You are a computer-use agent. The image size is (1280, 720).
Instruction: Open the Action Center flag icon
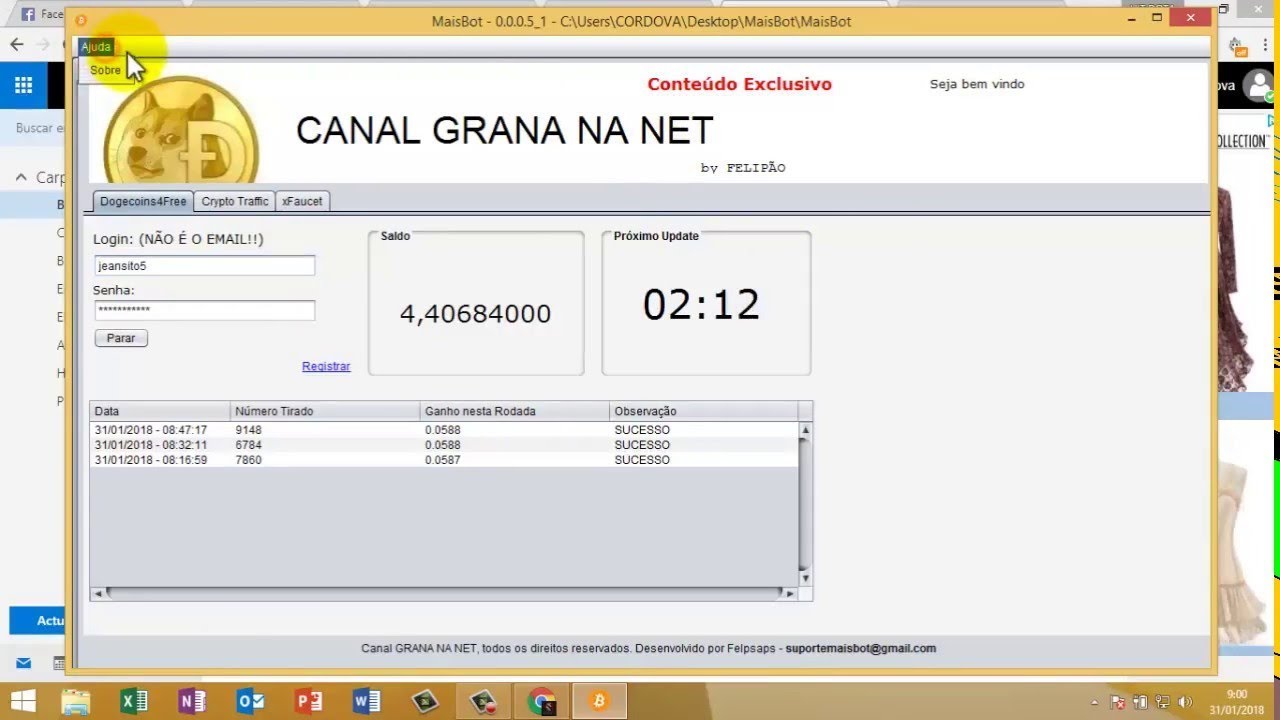tap(1118, 702)
